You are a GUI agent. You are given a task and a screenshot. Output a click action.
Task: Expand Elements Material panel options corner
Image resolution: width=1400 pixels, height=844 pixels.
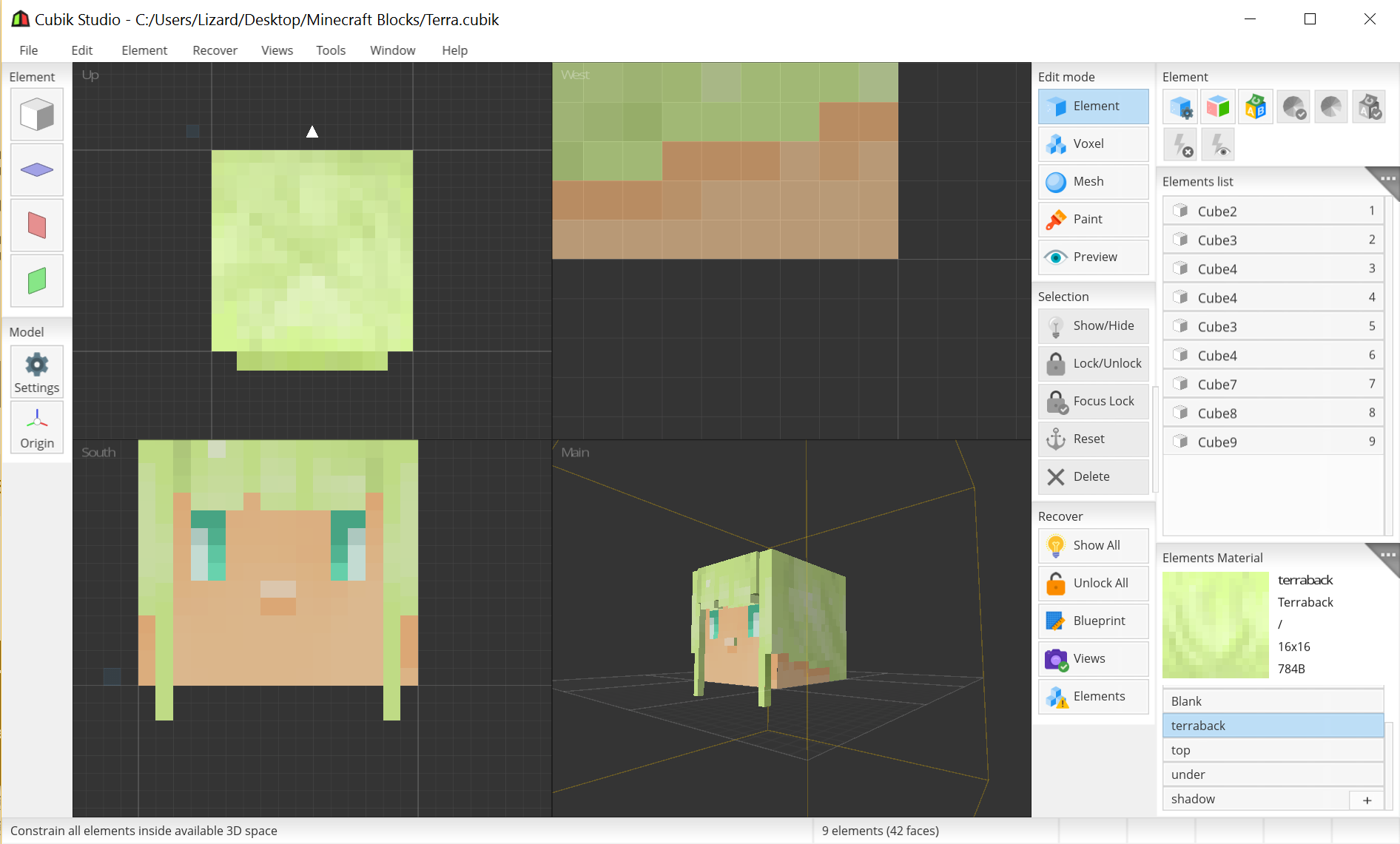pos(1387,555)
